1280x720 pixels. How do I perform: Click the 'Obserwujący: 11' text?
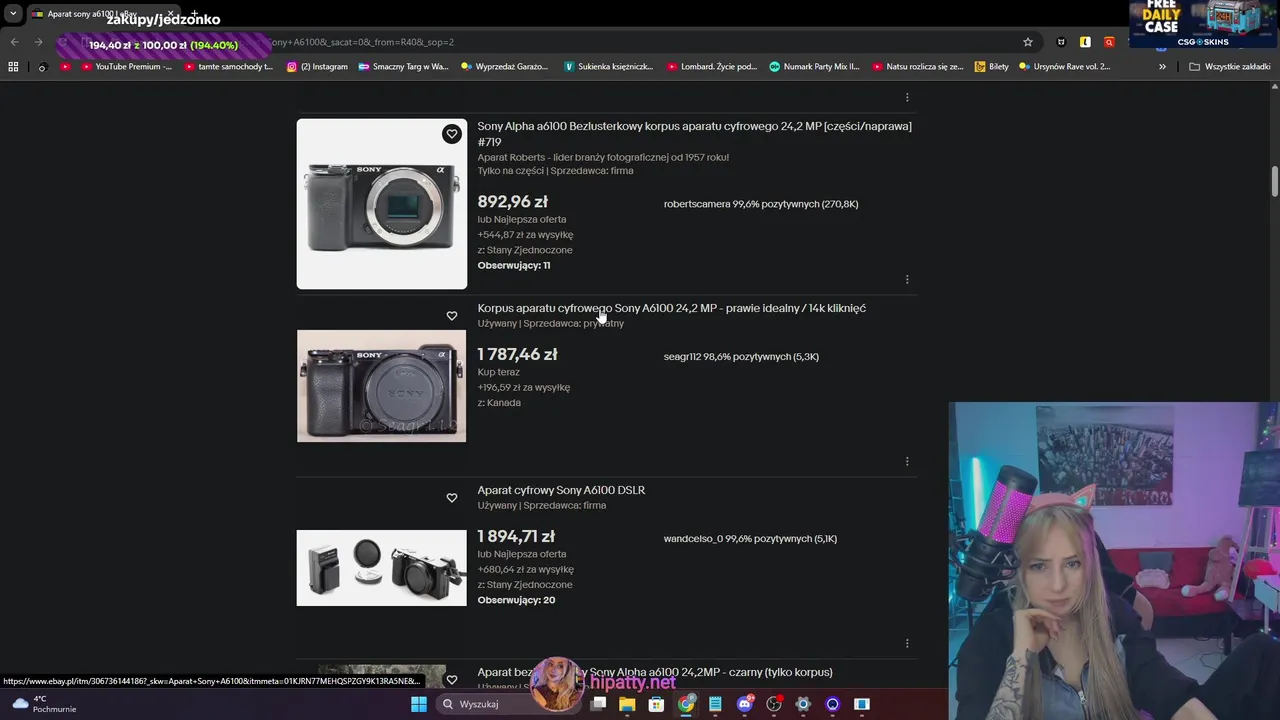point(514,266)
